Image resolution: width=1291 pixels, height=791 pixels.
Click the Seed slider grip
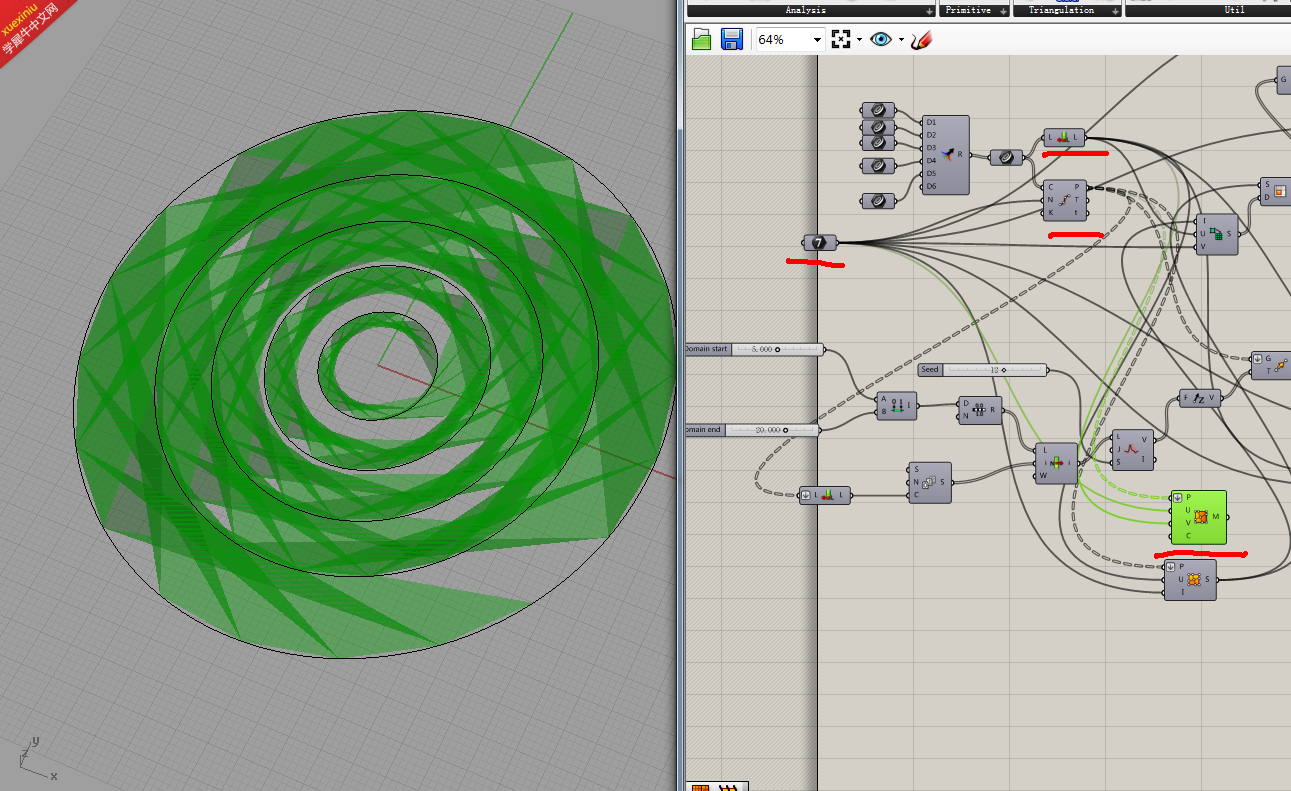[1003, 370]
